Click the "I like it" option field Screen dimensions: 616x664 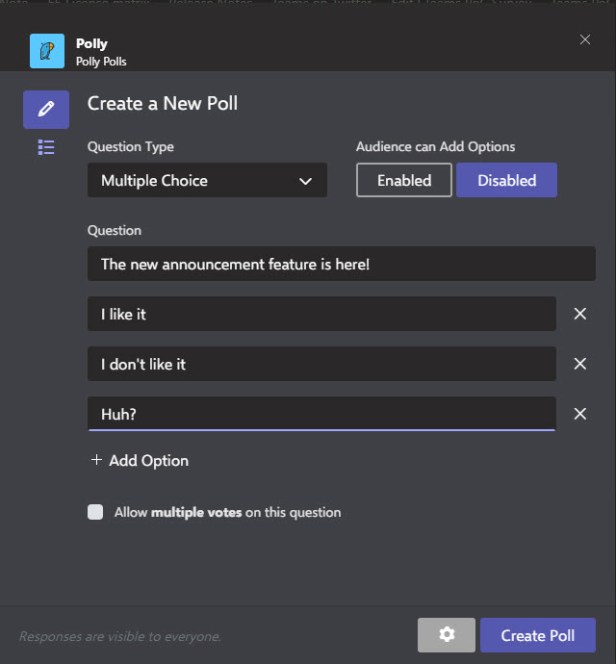pyautogui.click(x=320, y=314)
